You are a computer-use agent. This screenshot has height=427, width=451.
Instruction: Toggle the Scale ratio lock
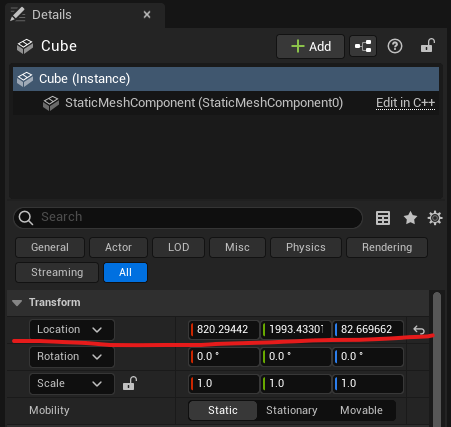130,383
